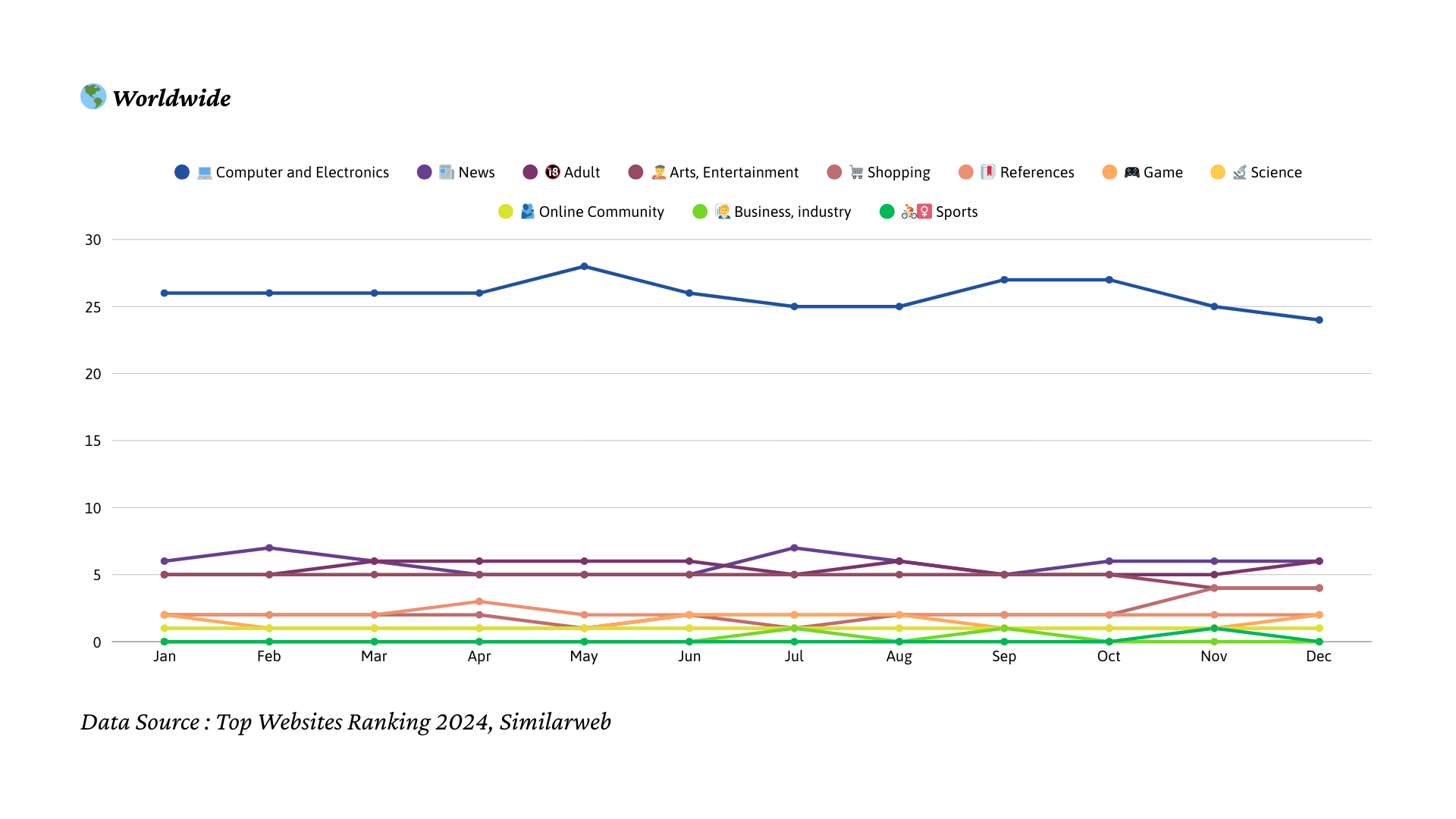Click the newspaper icon in the legend
The height and width of the screenshot is (819, 1456).
(x=447, y=173)
